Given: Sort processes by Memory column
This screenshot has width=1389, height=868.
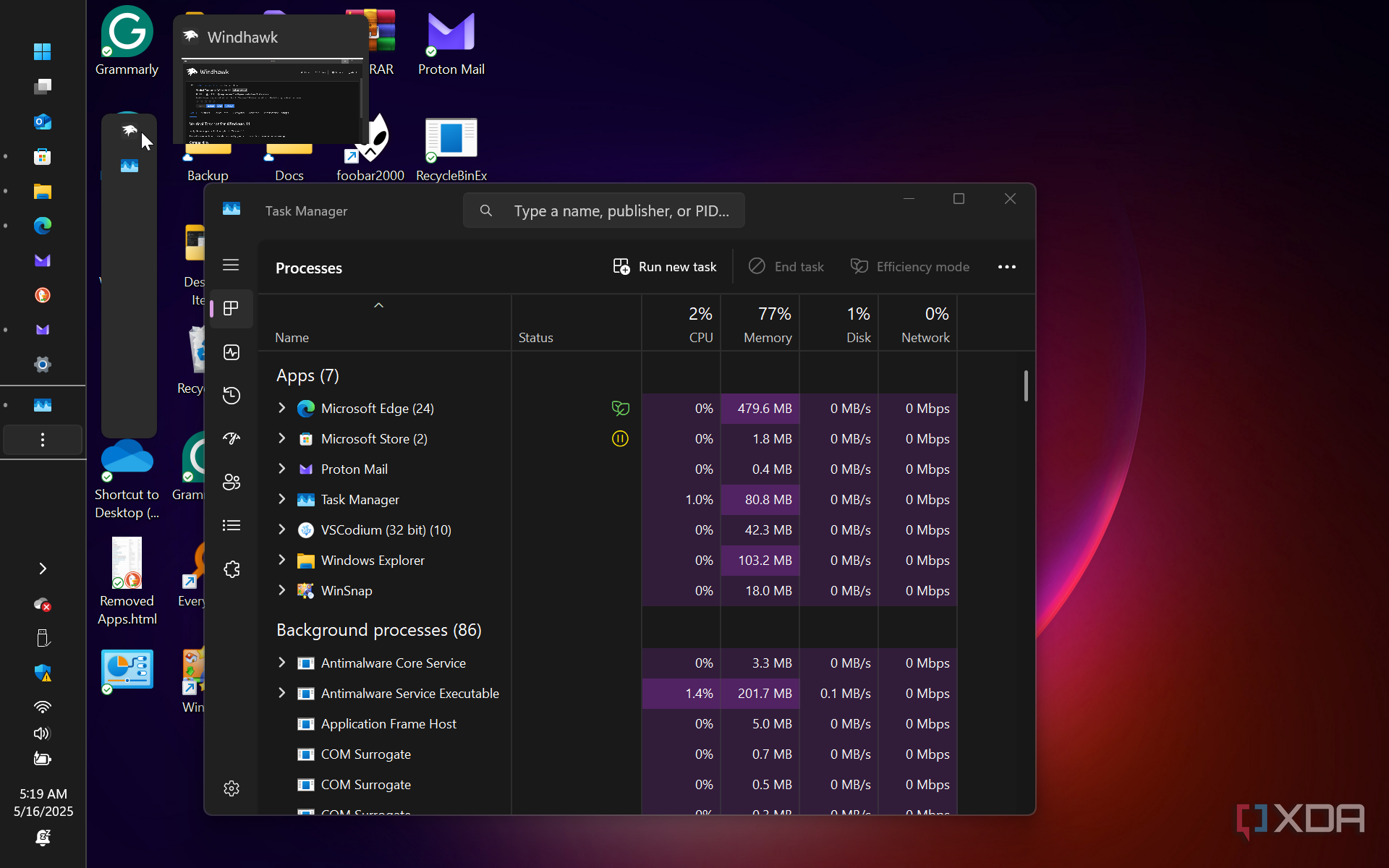Looking at the screenshot, I should click(x=760, y=323).
